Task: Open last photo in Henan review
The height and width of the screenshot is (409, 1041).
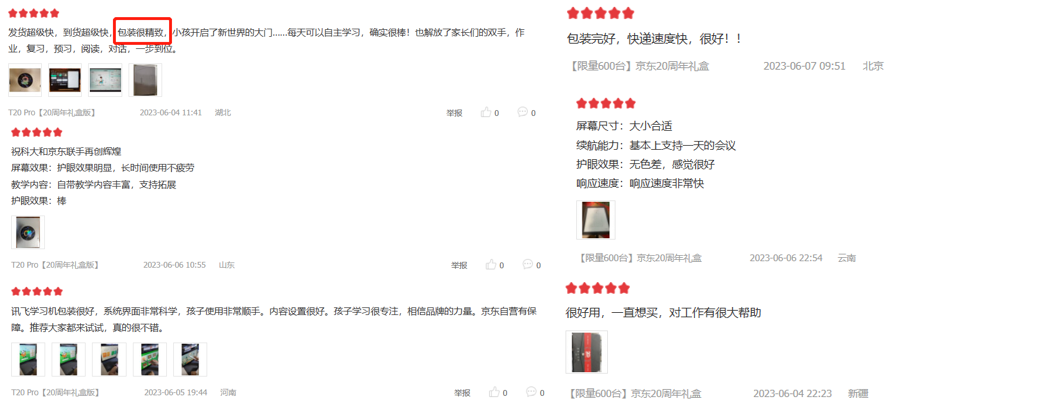Action: [190, 360]
